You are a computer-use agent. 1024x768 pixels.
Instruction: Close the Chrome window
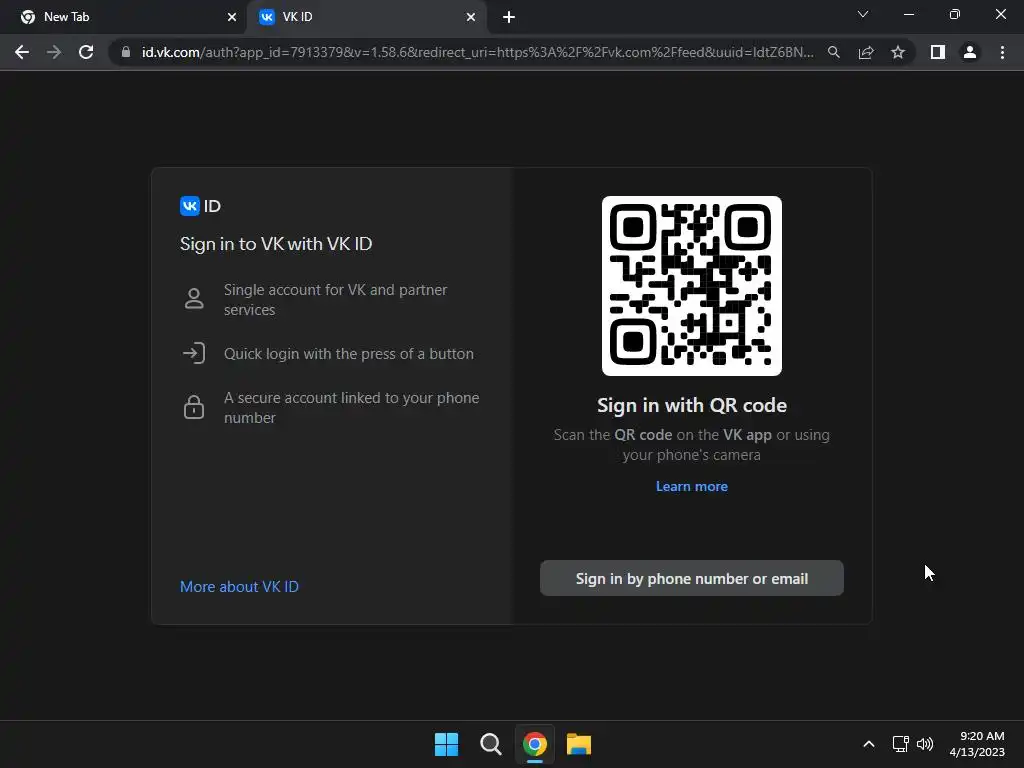(1000, 14)
